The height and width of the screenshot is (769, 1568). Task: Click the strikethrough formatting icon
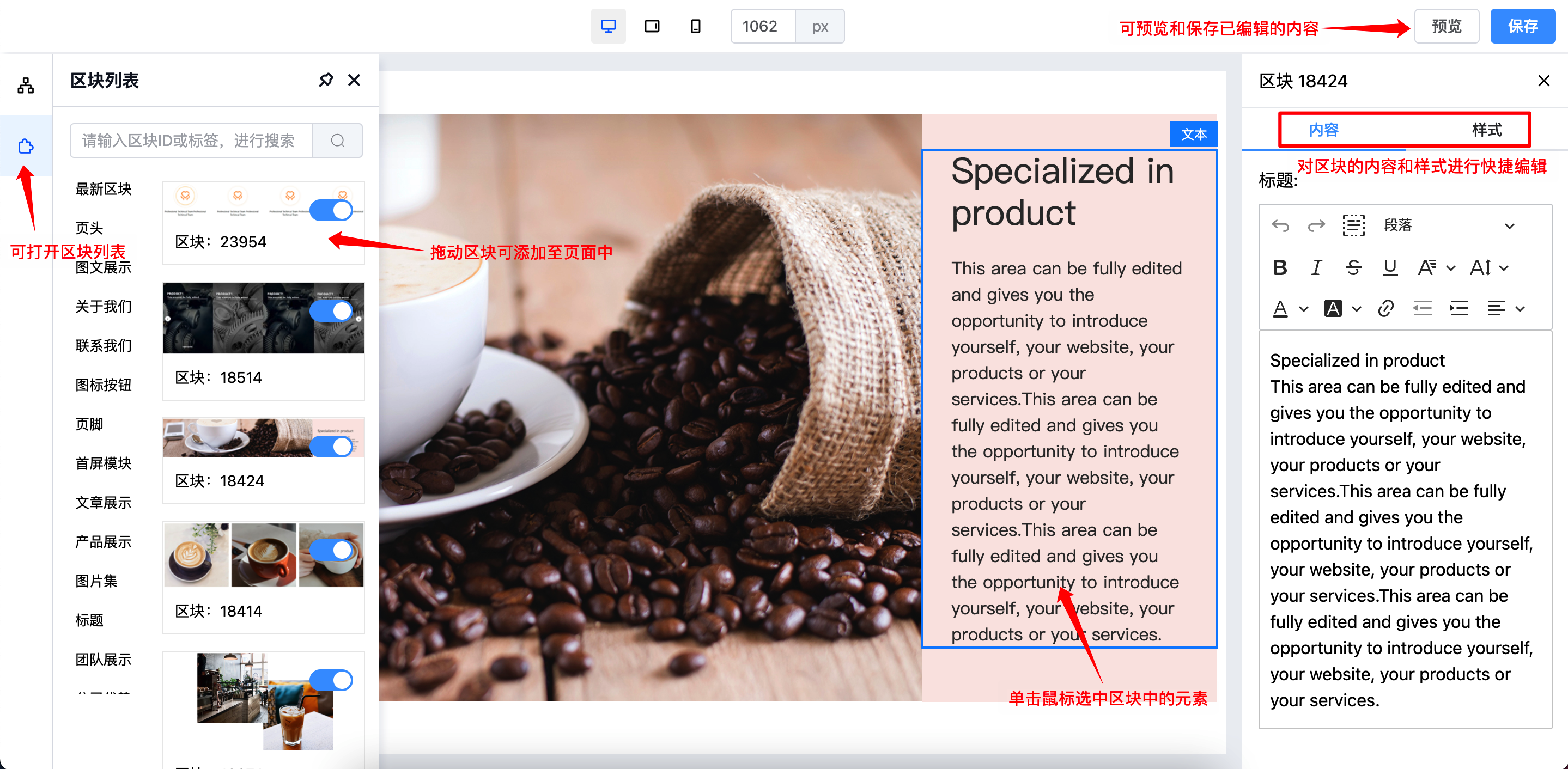point(1353,268)
